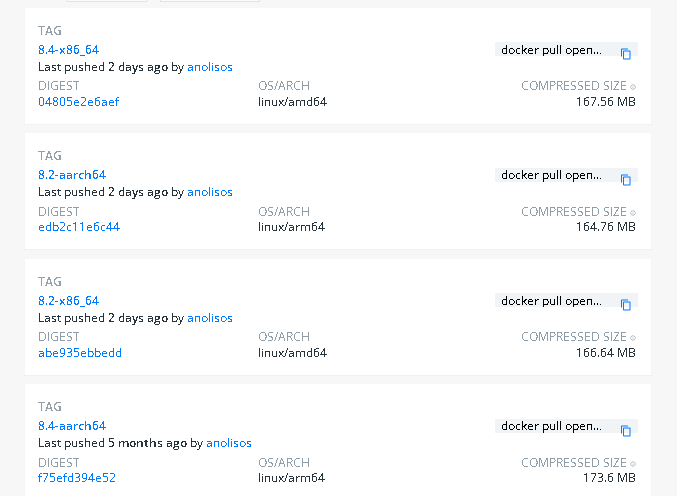The width and height of the screenshot is (677, 496).
Task: View digest edb2c11e6c44 details
Action: pyautogui.click(x=78, y=227)
